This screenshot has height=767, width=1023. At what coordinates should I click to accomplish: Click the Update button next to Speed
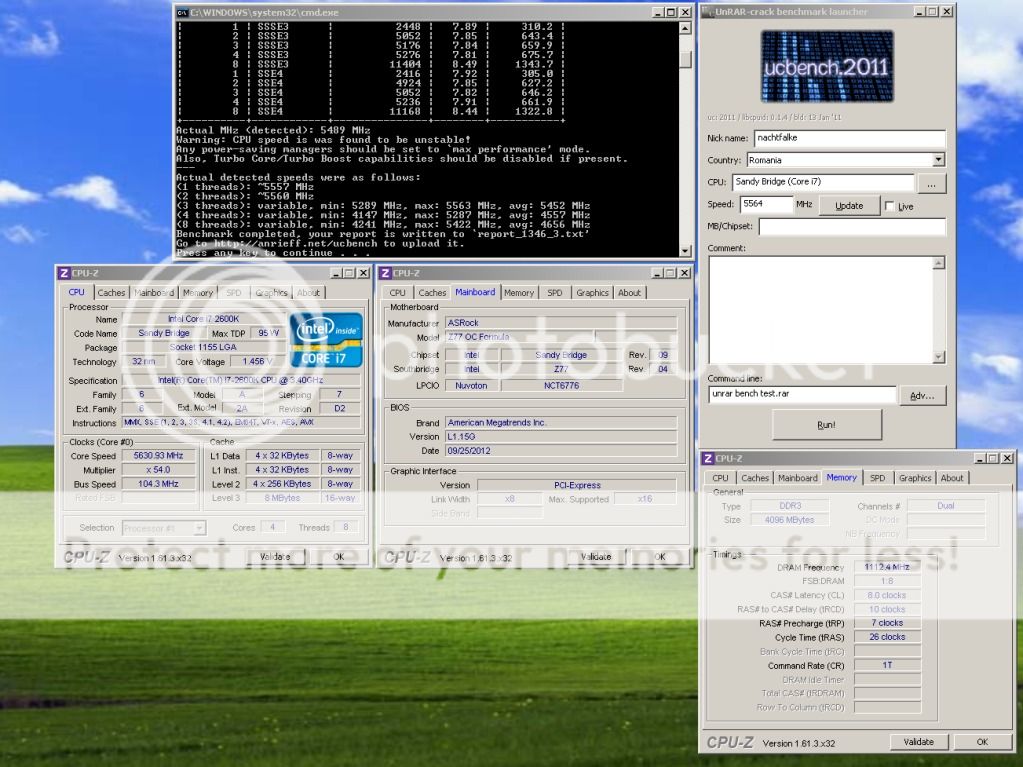848,205
